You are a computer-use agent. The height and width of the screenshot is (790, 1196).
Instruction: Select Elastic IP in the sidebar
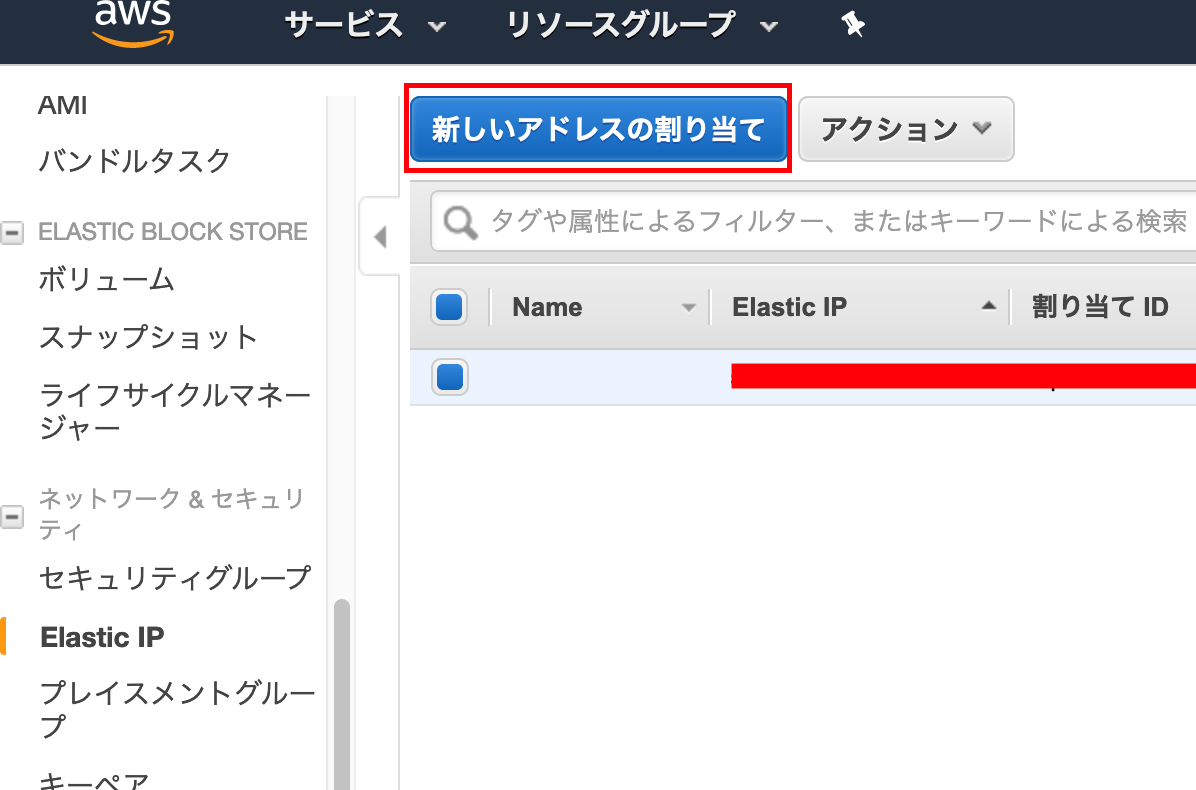click(102, 637)
